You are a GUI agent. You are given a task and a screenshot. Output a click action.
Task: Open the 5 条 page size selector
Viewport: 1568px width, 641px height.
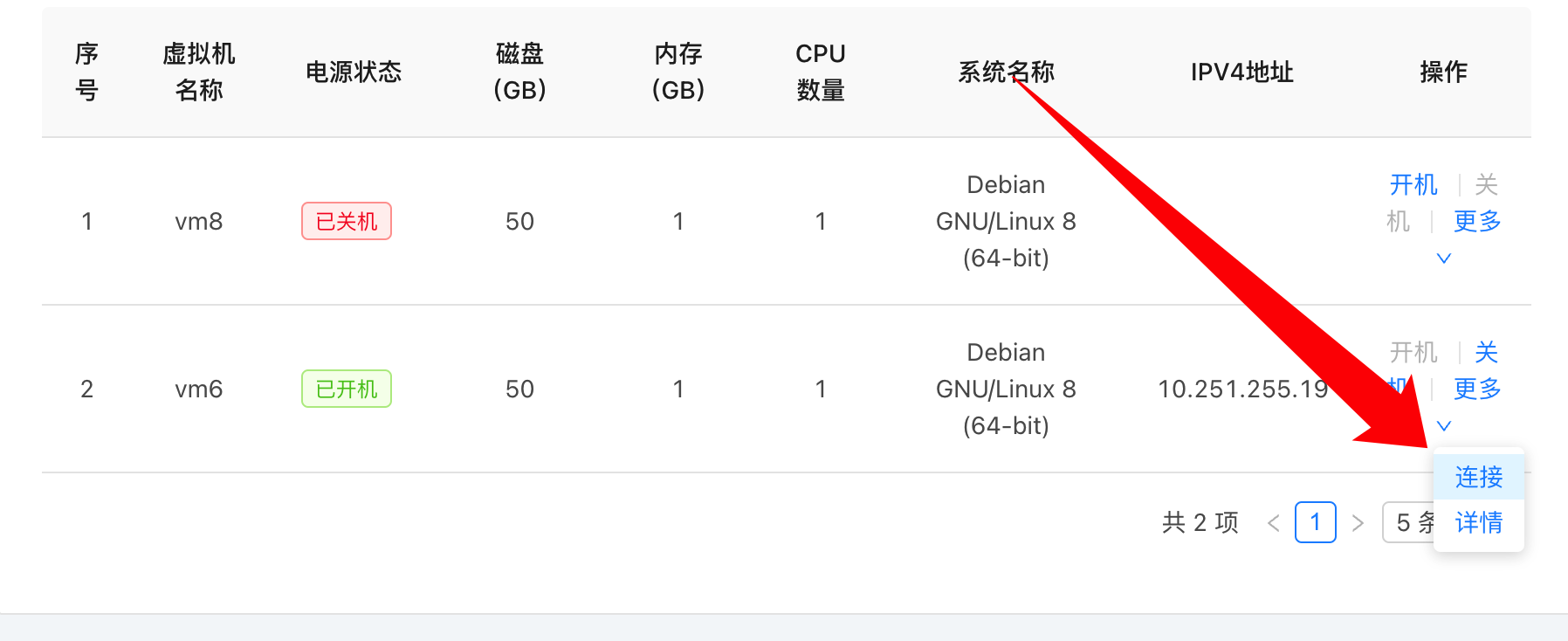click(1409, 523)
